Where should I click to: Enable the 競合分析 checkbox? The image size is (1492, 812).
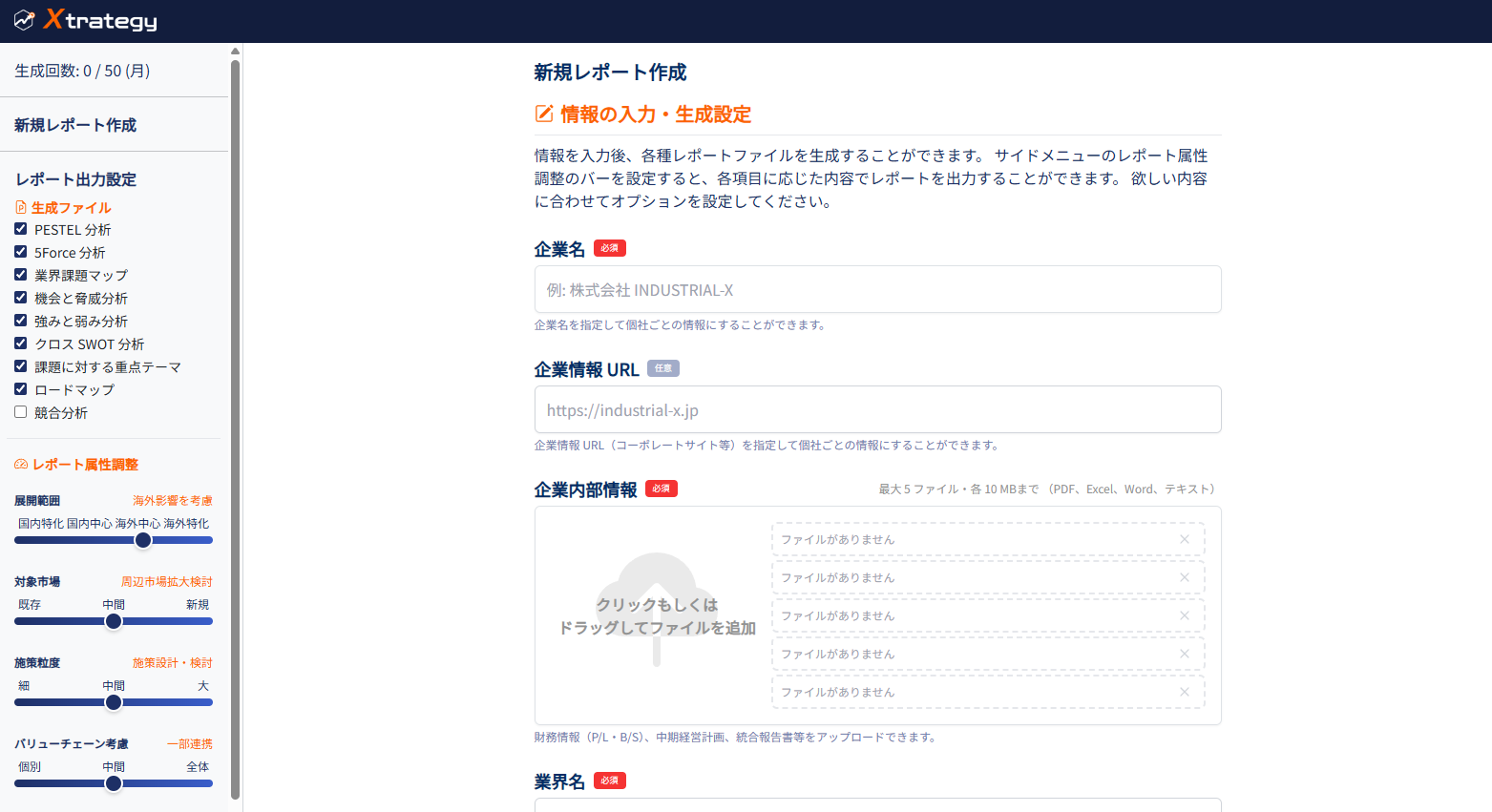pos(21,412)
